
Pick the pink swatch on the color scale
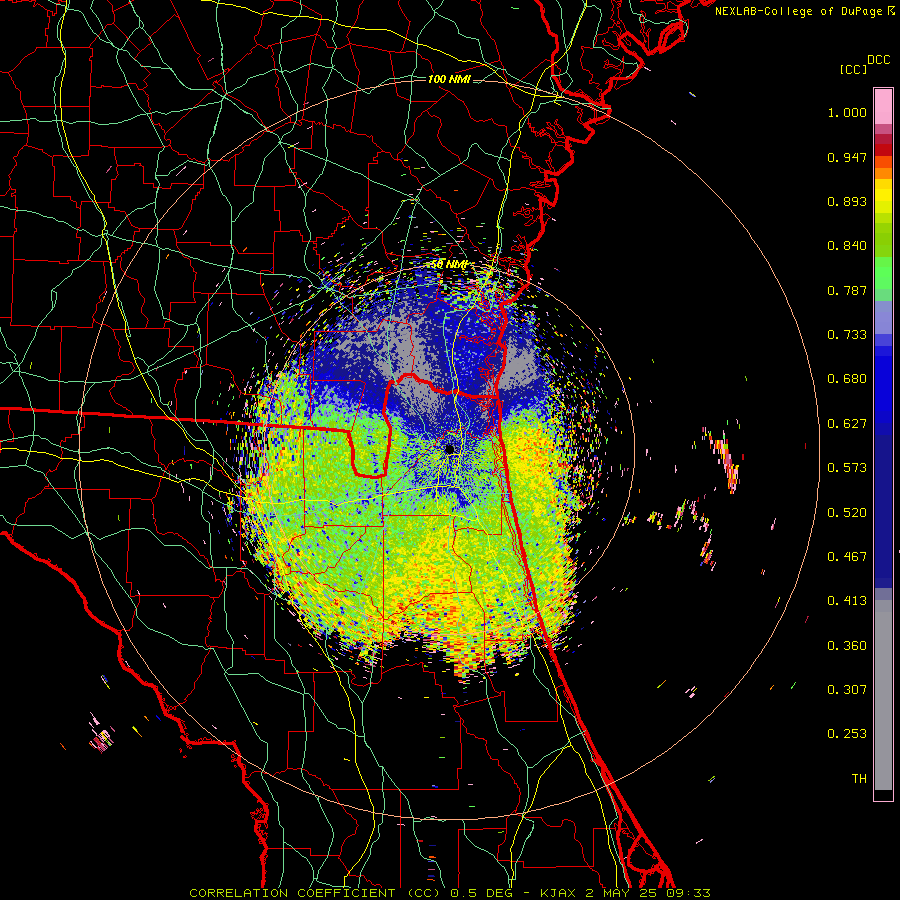[x=883, y=107]
